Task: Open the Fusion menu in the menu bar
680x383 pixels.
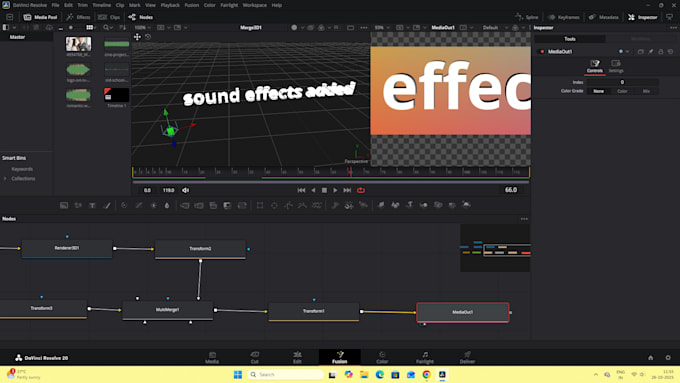Action: (192, 5)
